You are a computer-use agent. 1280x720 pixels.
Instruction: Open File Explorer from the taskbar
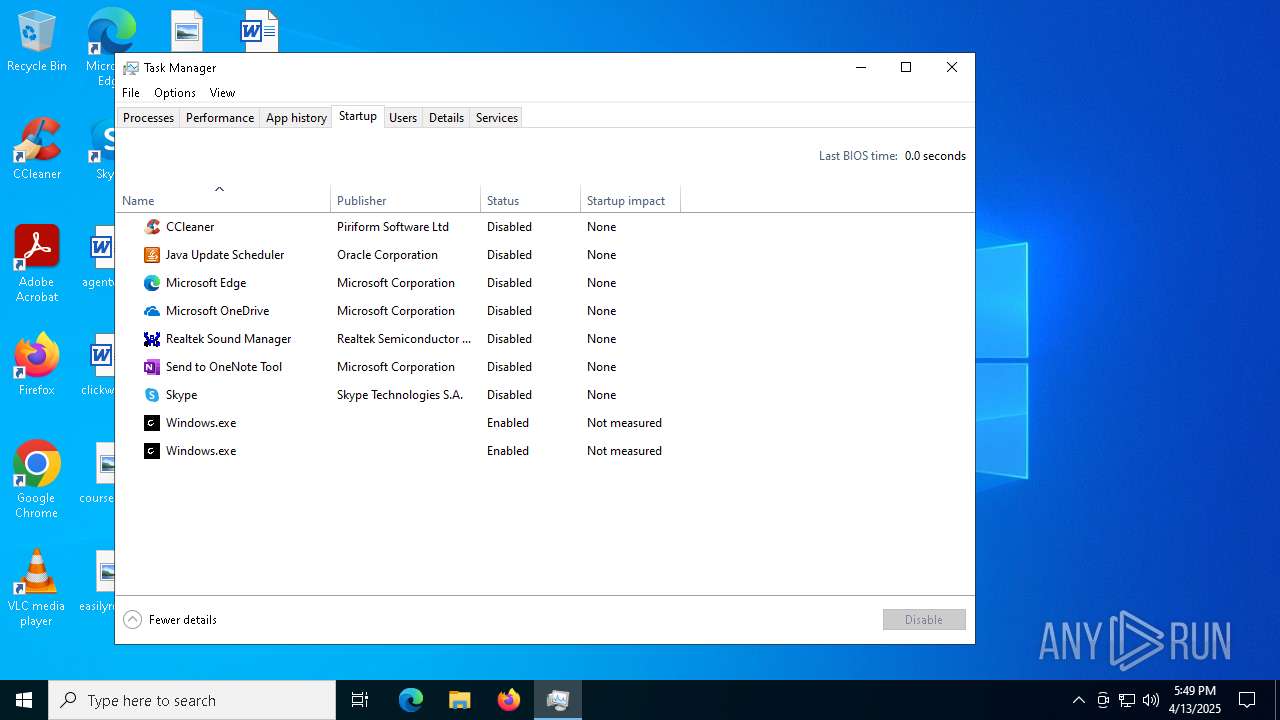[x=460, y=700]
